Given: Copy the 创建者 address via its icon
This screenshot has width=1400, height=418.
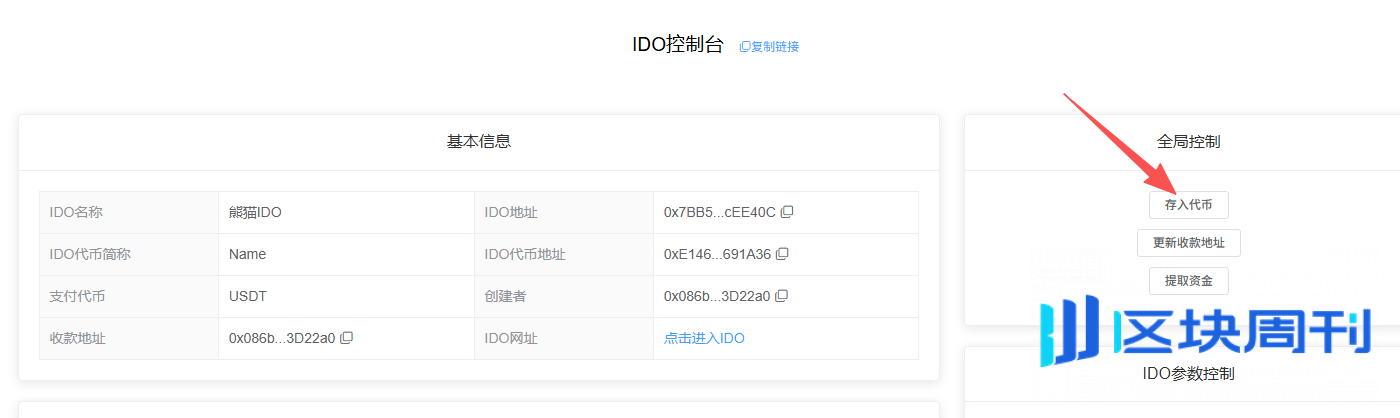Looking at the screenshot, I should click(x=782, y=296).
